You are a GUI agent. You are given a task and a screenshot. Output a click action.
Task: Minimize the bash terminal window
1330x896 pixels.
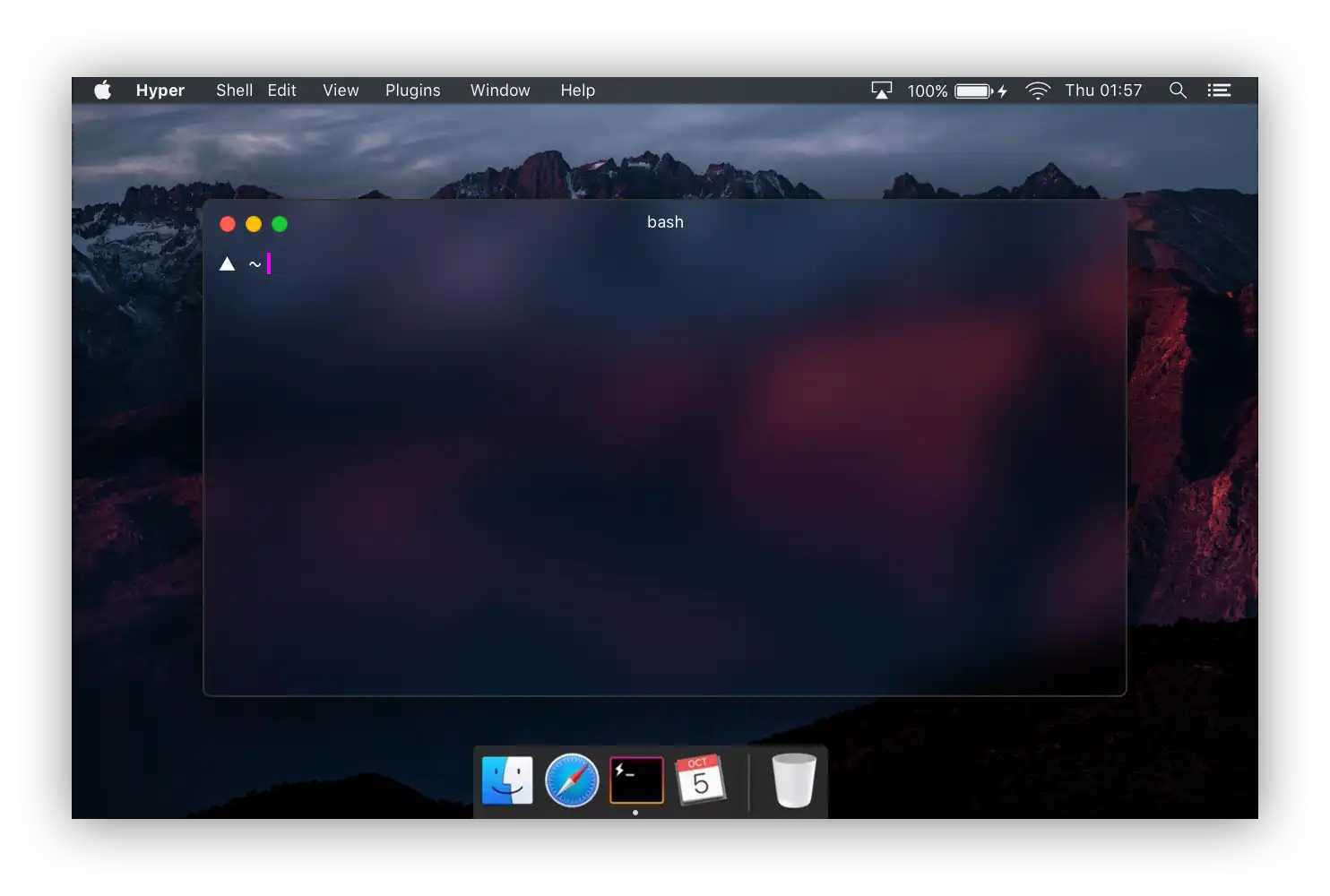[x=254, y=224]
